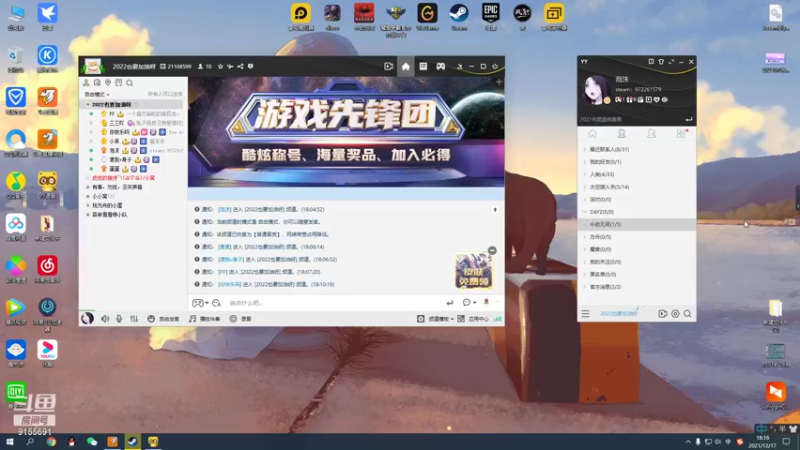Open the gamepad icon in the channel title bar

[x=440, y=66]
